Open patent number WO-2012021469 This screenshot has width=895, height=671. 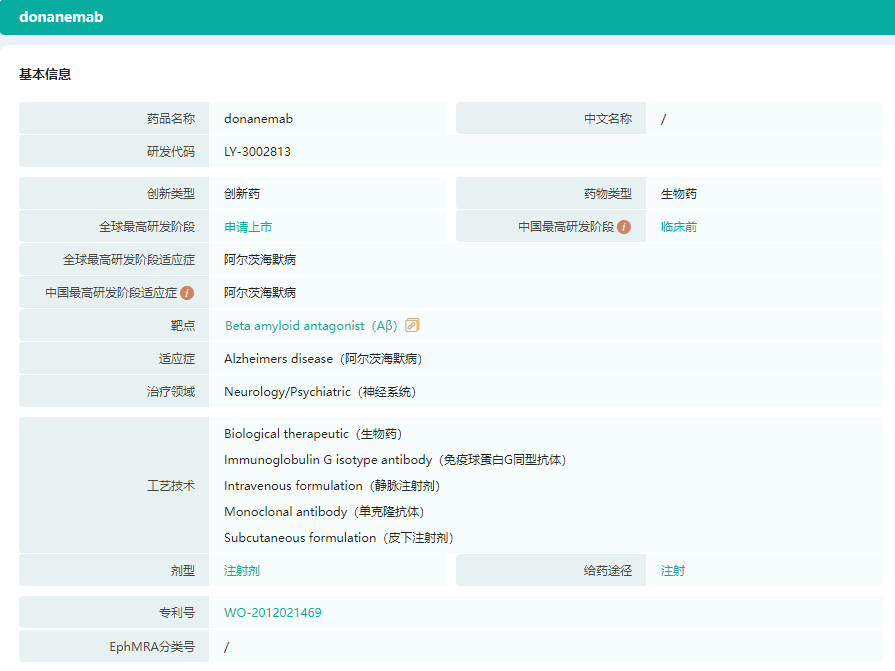point(273,613)
